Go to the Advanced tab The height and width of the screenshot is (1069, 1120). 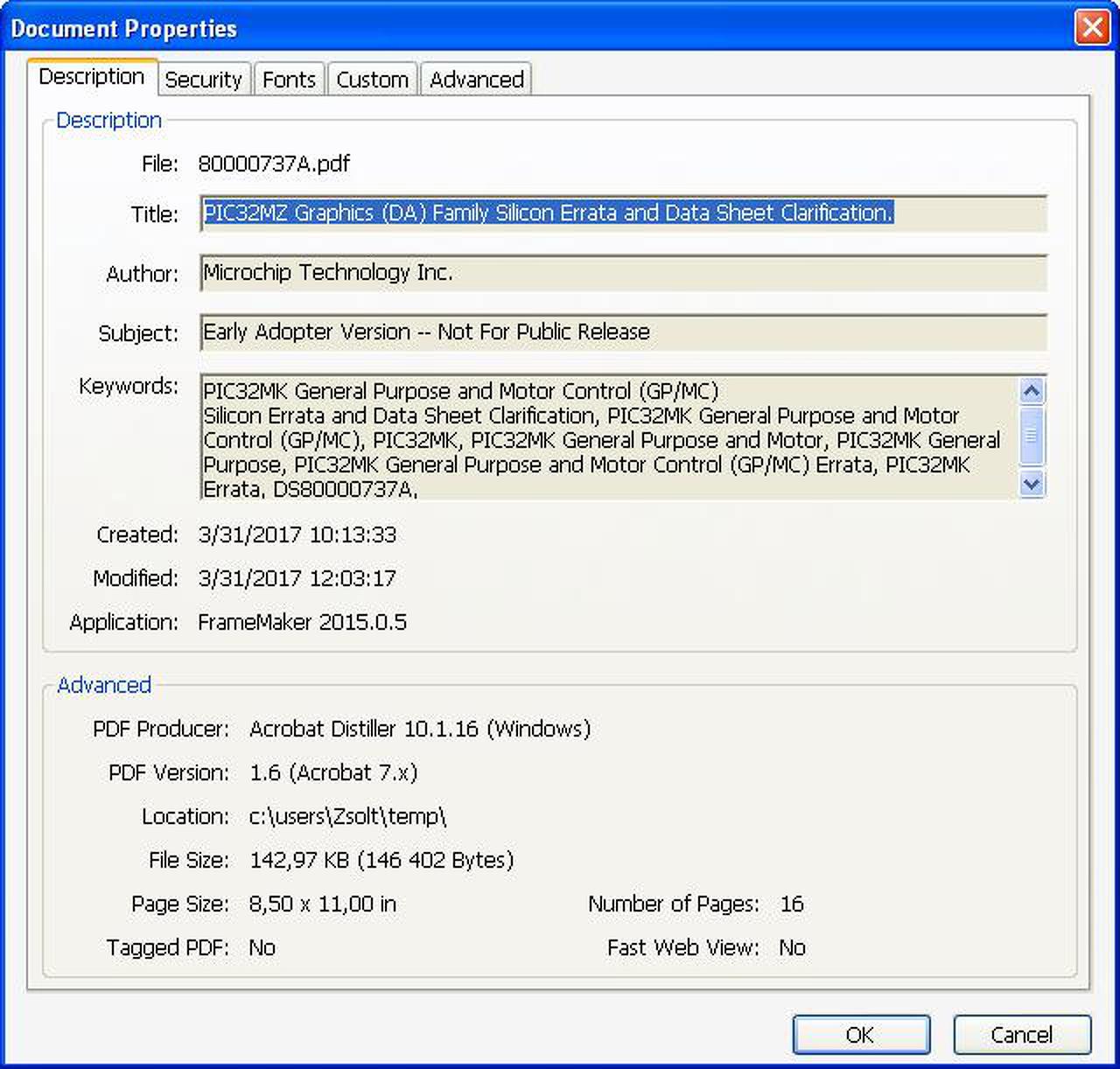click(476, 80)
